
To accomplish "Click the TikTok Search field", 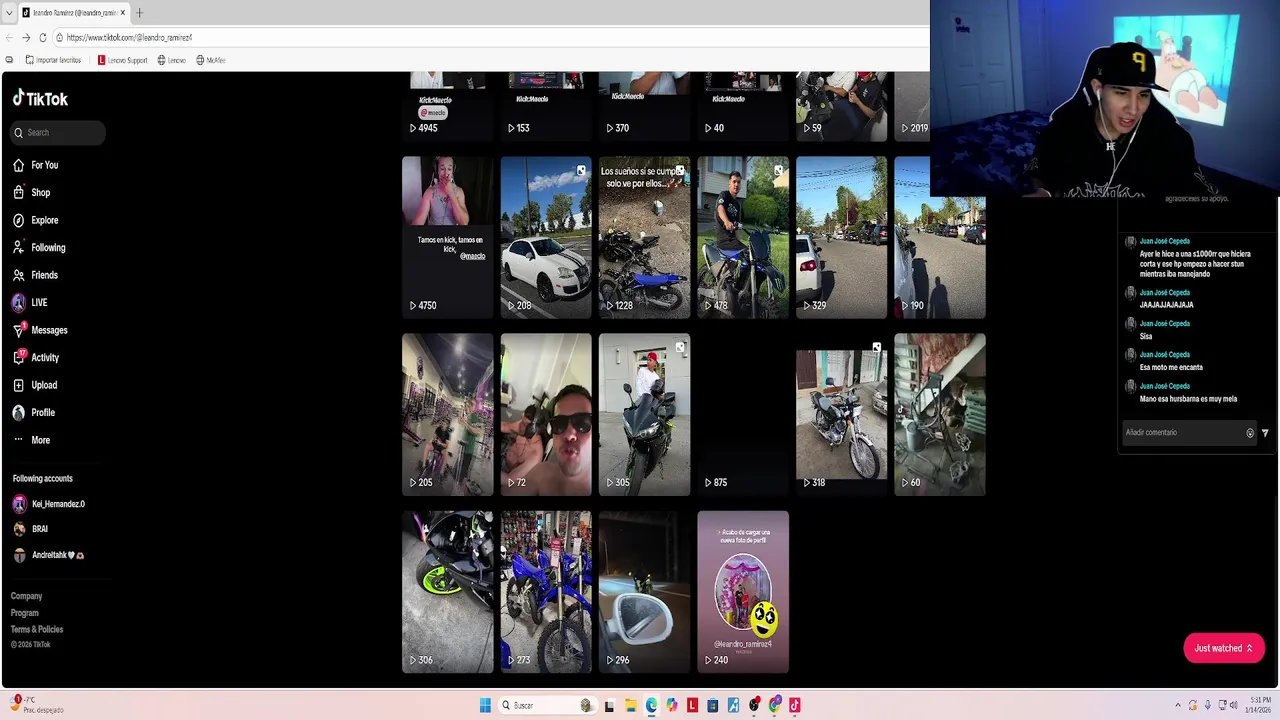I will (x=58, y=132).
